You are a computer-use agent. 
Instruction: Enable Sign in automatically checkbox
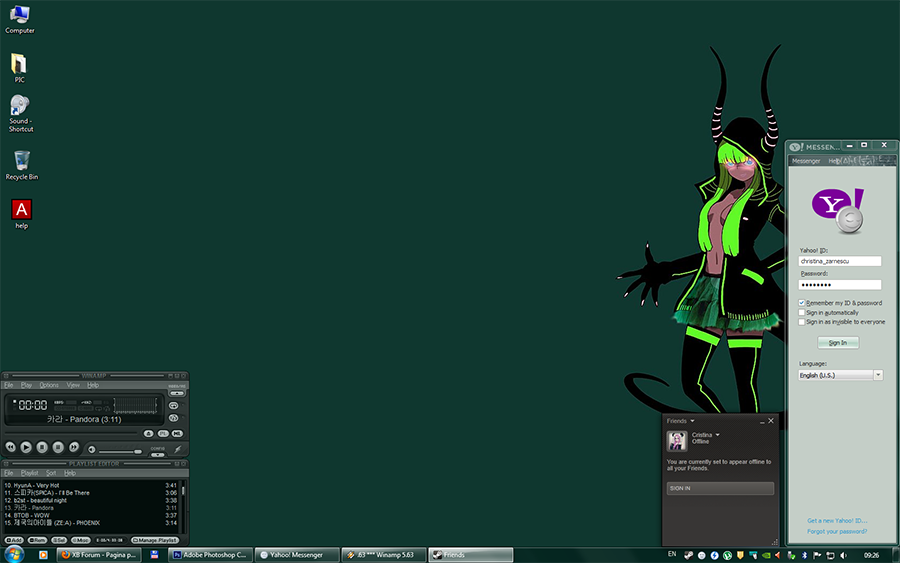tap(802, 312)
